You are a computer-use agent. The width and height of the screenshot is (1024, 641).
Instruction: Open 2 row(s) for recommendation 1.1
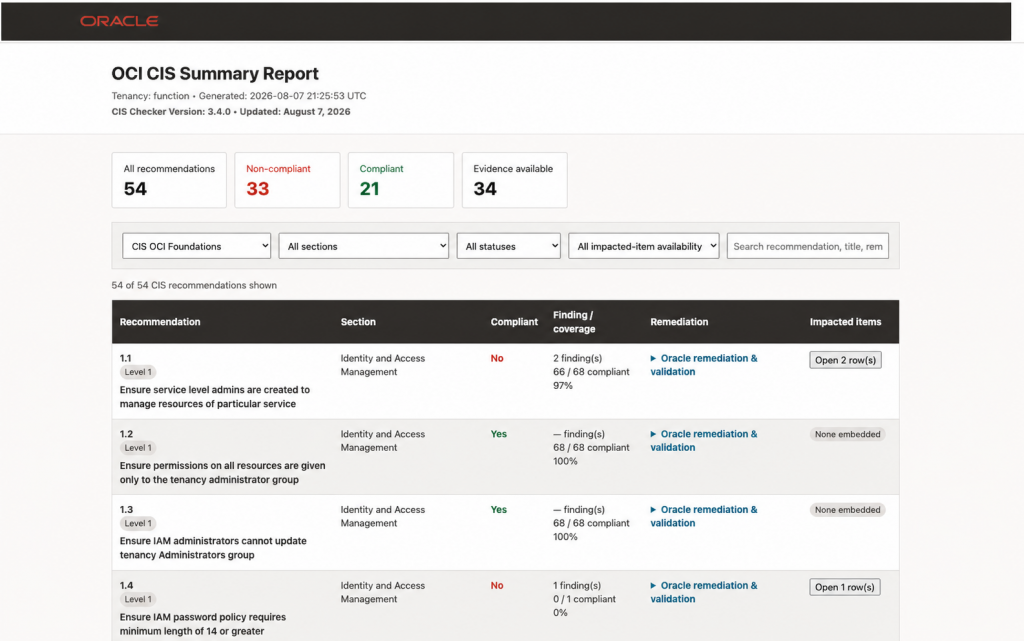pos(845,360)
